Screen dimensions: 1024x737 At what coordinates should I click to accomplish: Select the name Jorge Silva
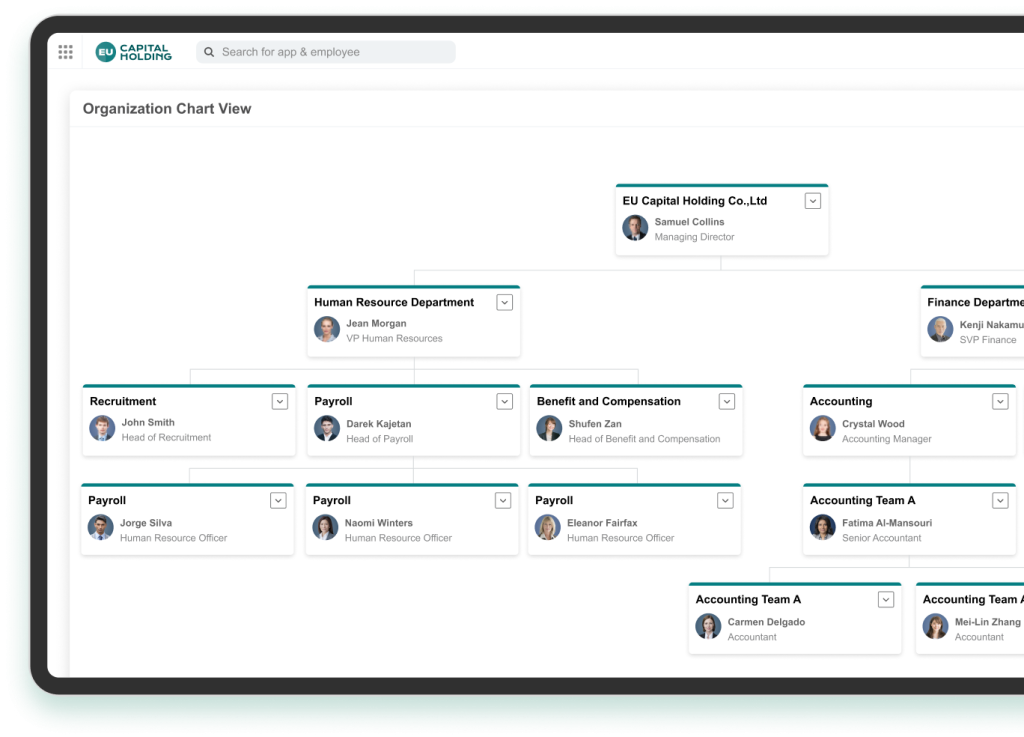pos(146,523)
